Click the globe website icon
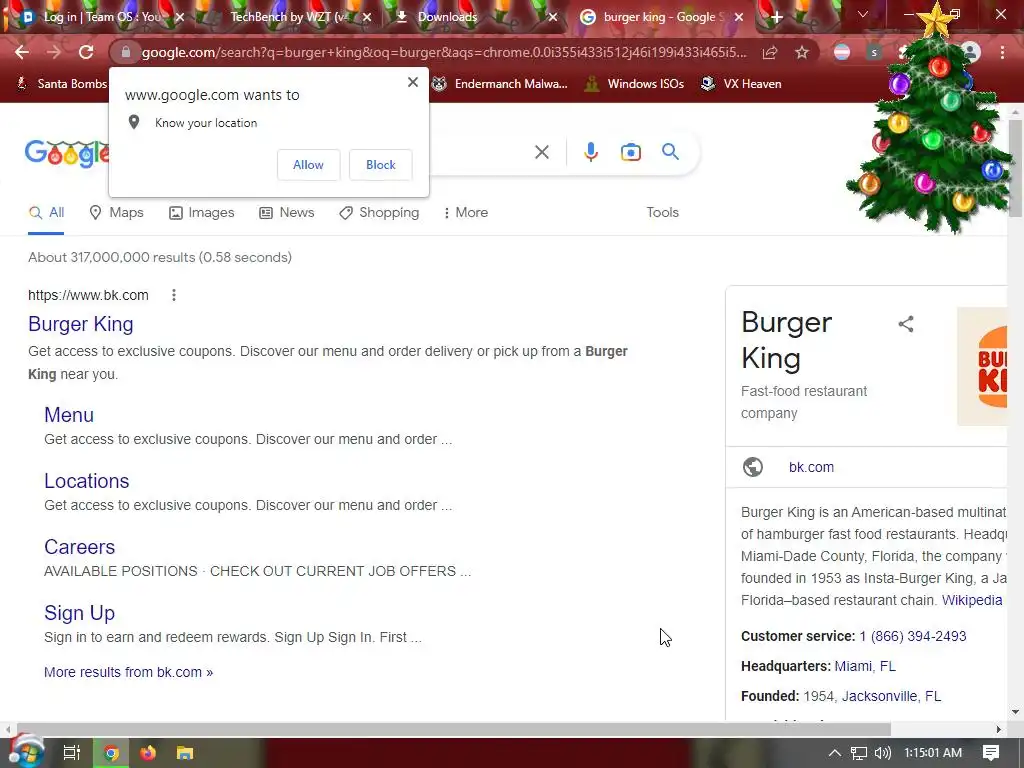 [x=752, y=467]
